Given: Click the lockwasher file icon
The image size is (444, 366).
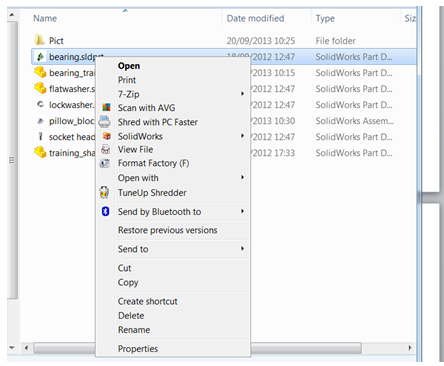Looking at the screenshot, I should pyautogui.click(x=40, y=104).
